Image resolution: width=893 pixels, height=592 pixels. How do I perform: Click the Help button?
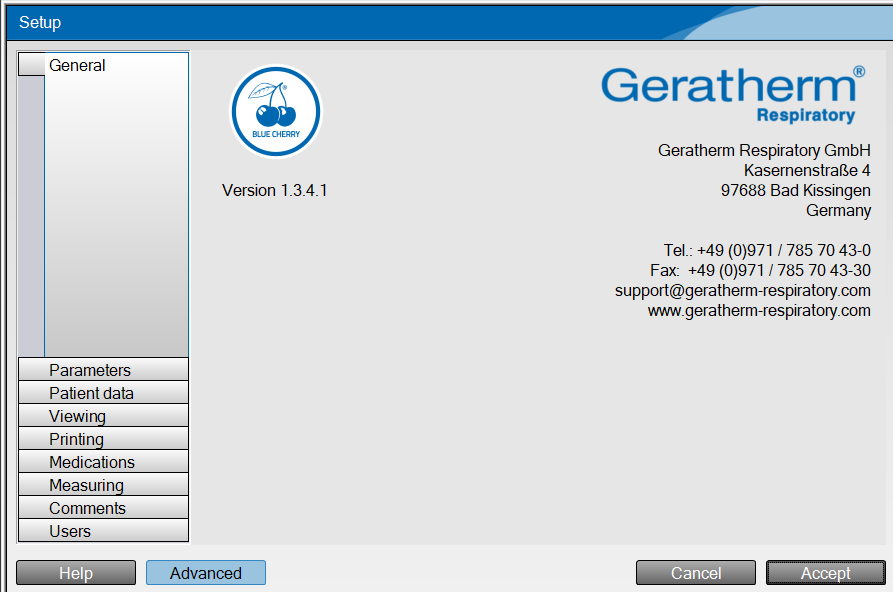point(76,573)
